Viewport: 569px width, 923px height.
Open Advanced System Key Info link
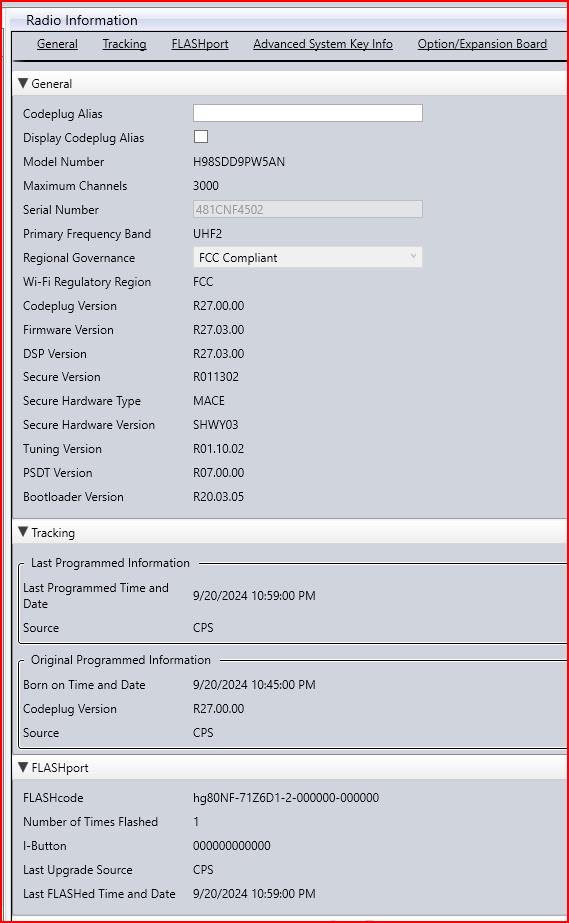click(x=323, y=44)
